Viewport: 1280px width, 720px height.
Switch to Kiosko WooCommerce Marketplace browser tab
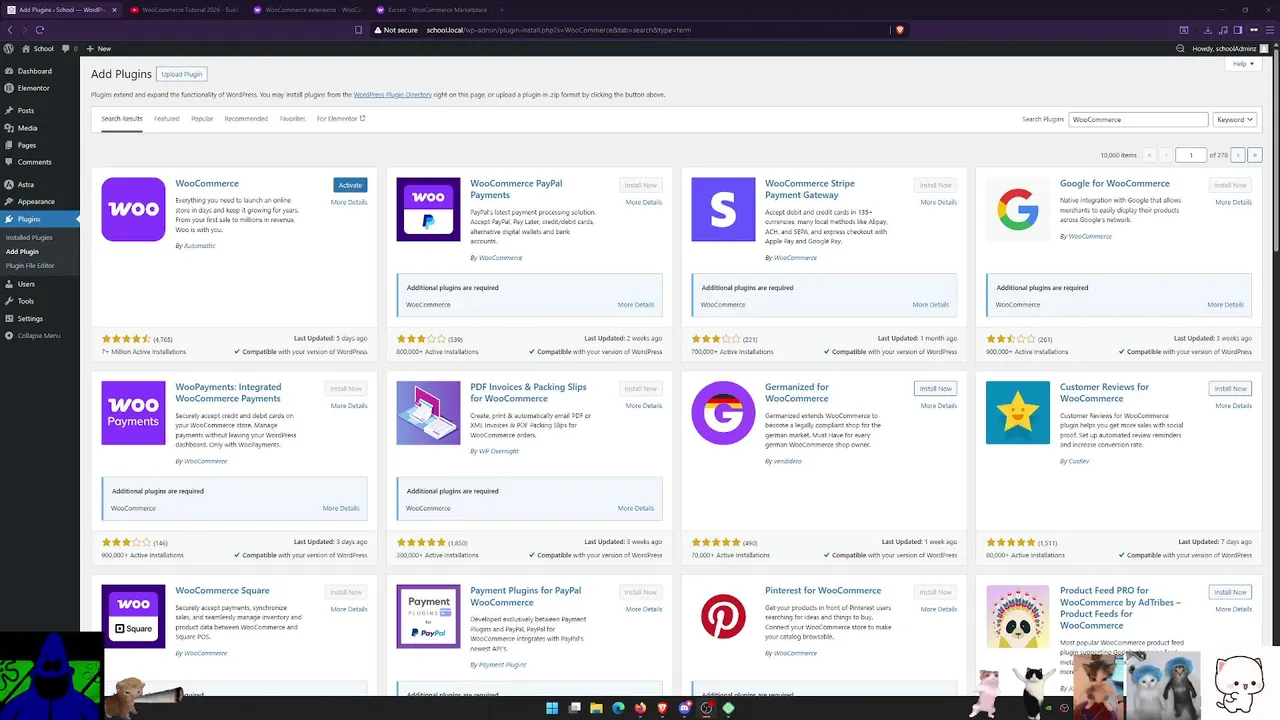pos(430,10)
